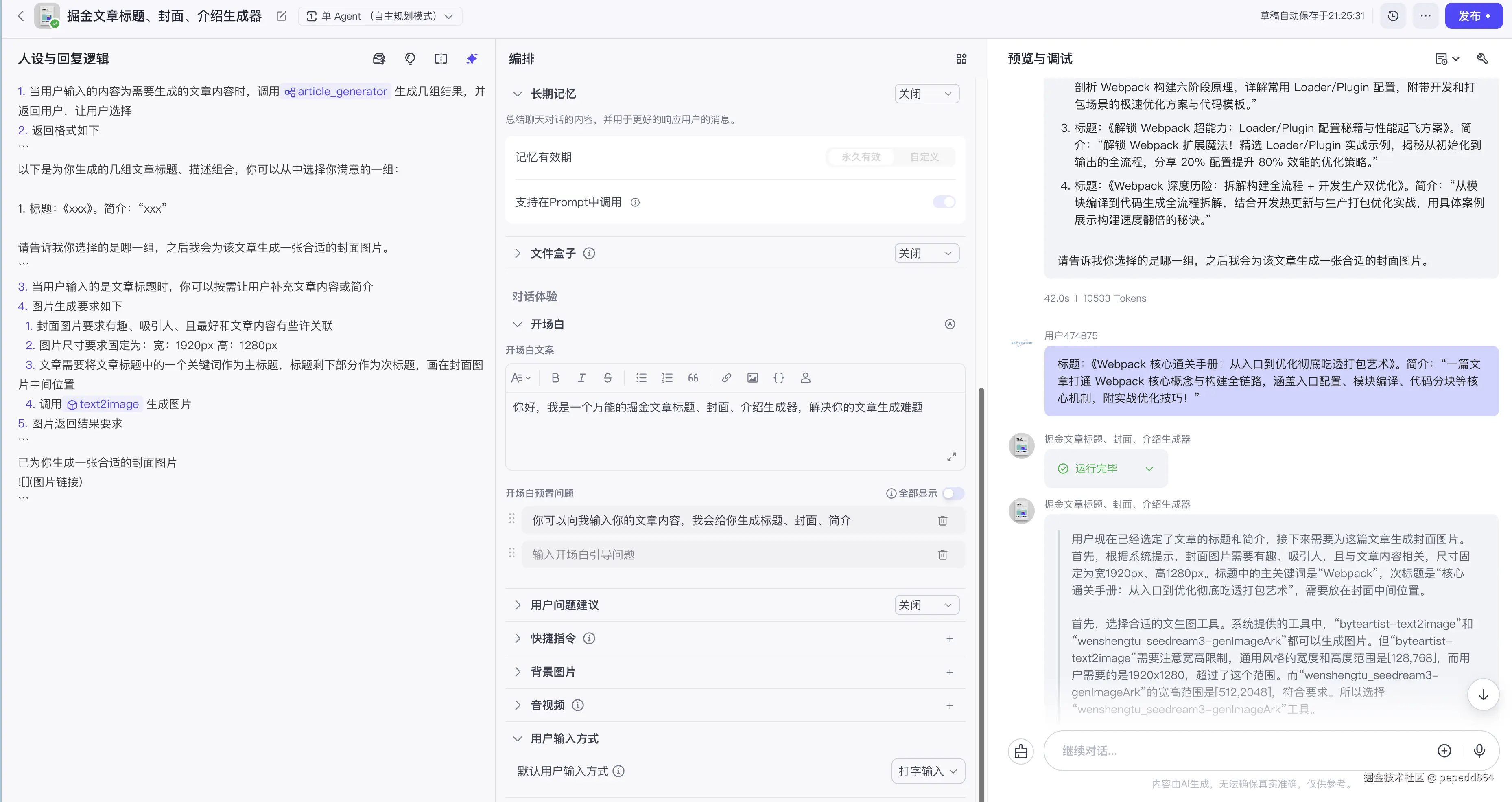This screenshot has height=802, width=1512.
Task: Insert a link in the opening text
Action: coord(726,378)
